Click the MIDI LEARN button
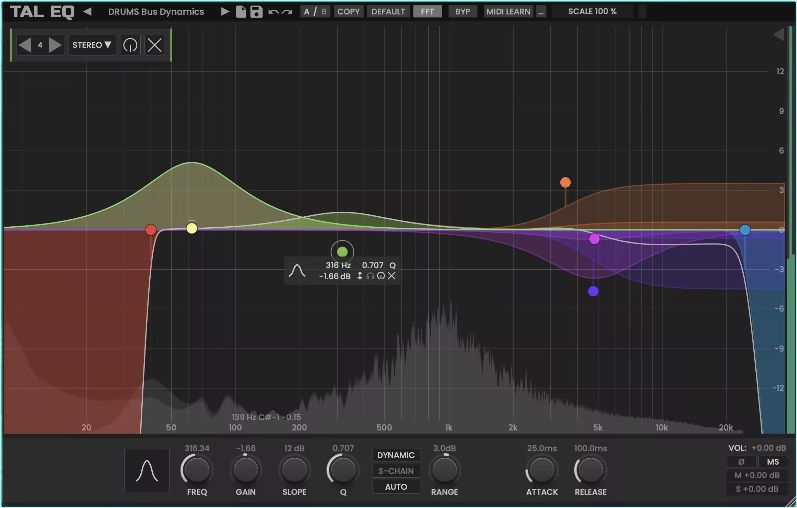The image size is (797, 508). coord(508,12)
